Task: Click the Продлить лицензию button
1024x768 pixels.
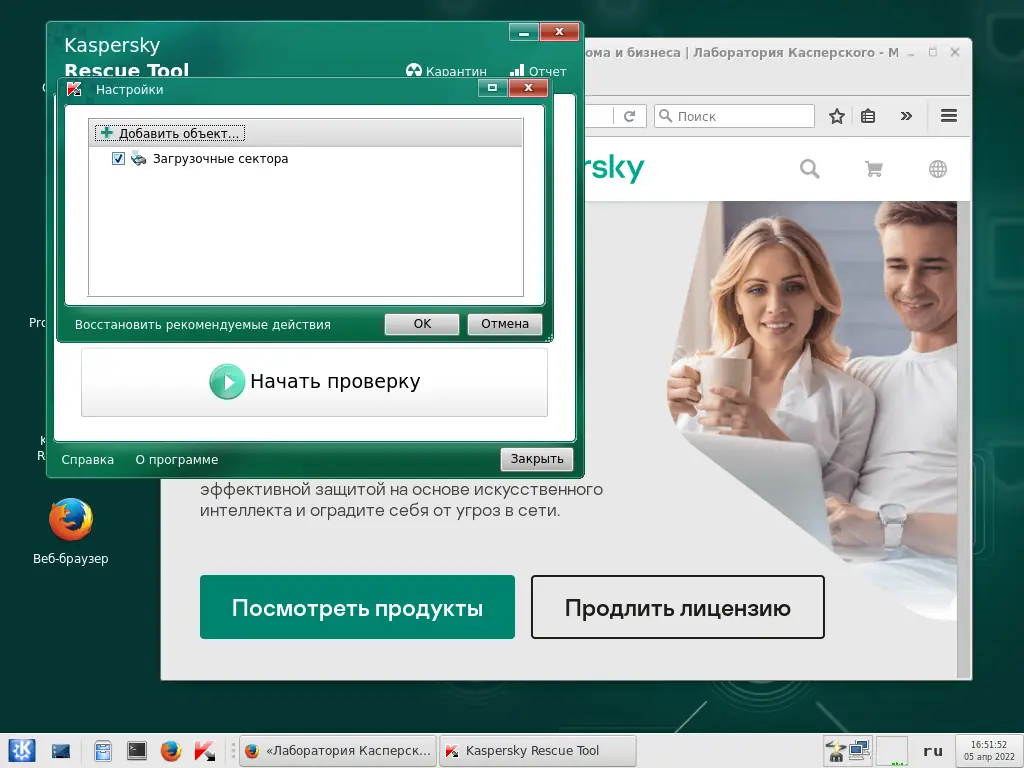Action: coord(677,607)
